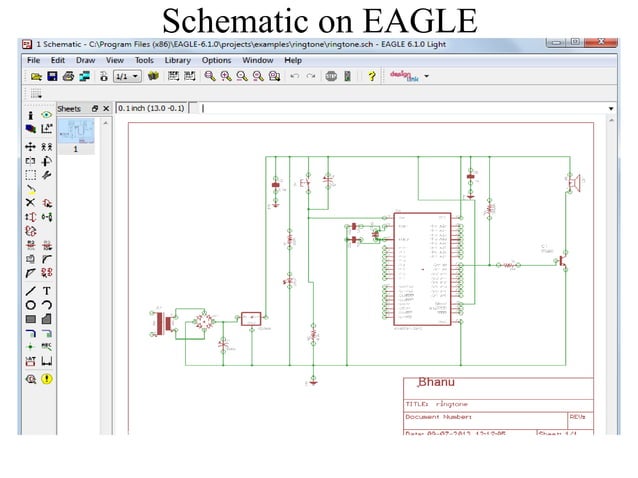Screen dimensions: 638x478
Task: Select the Delete X tool
Action: 31,203
